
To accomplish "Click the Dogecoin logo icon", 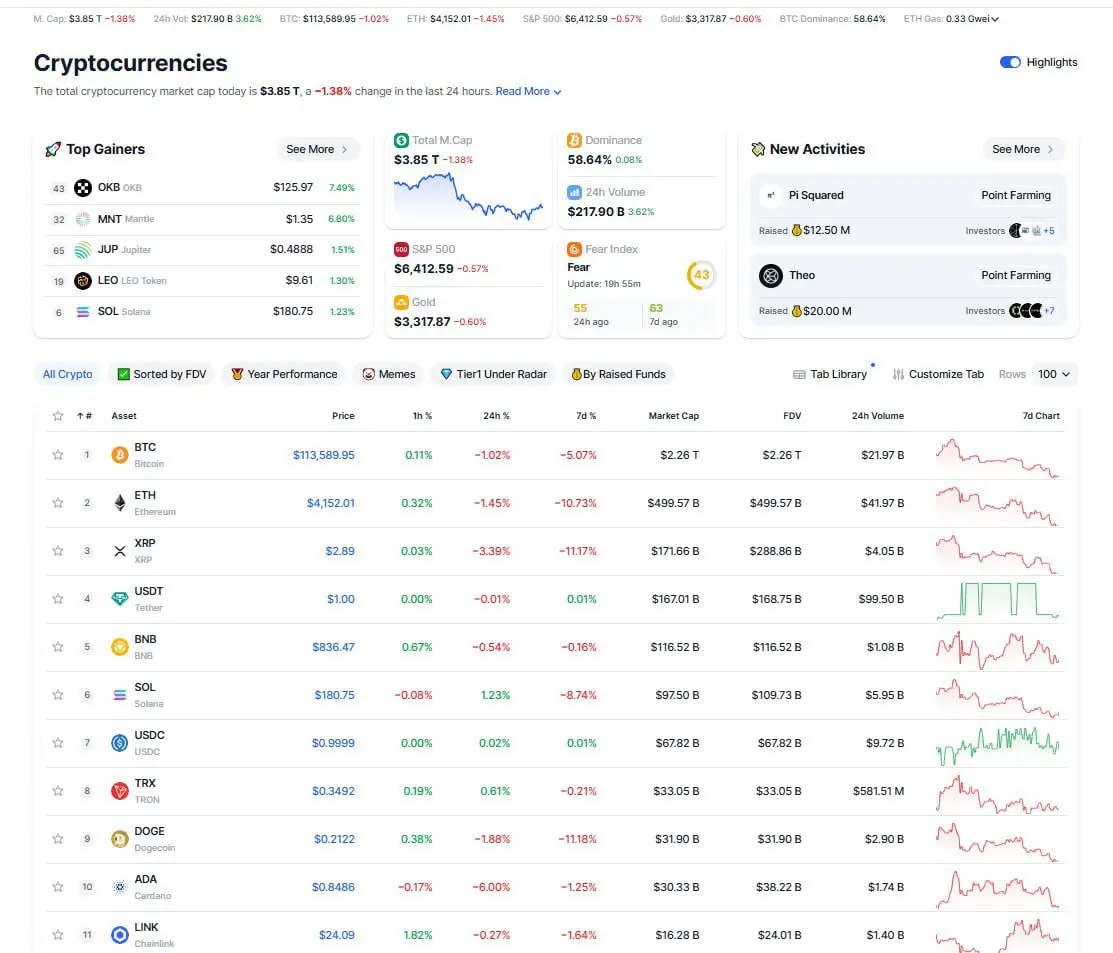I will [120, 839].
